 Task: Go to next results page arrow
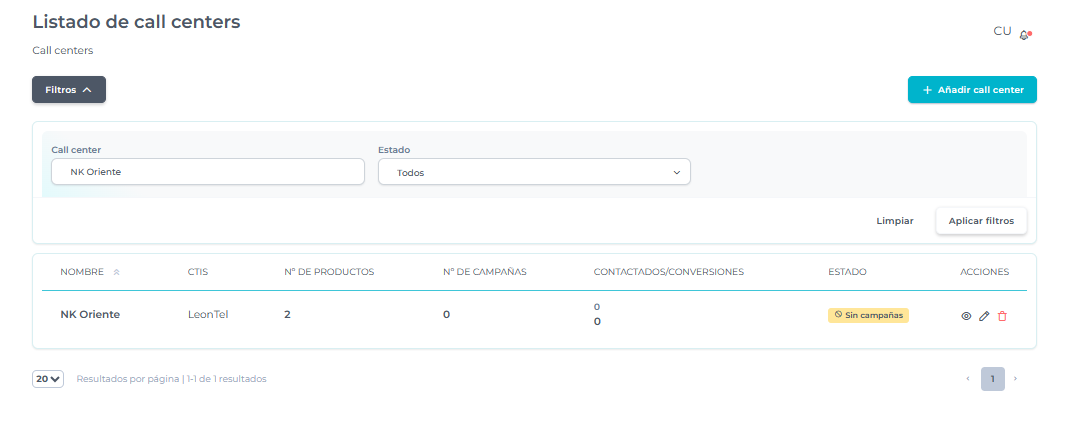click(1015, 379)
